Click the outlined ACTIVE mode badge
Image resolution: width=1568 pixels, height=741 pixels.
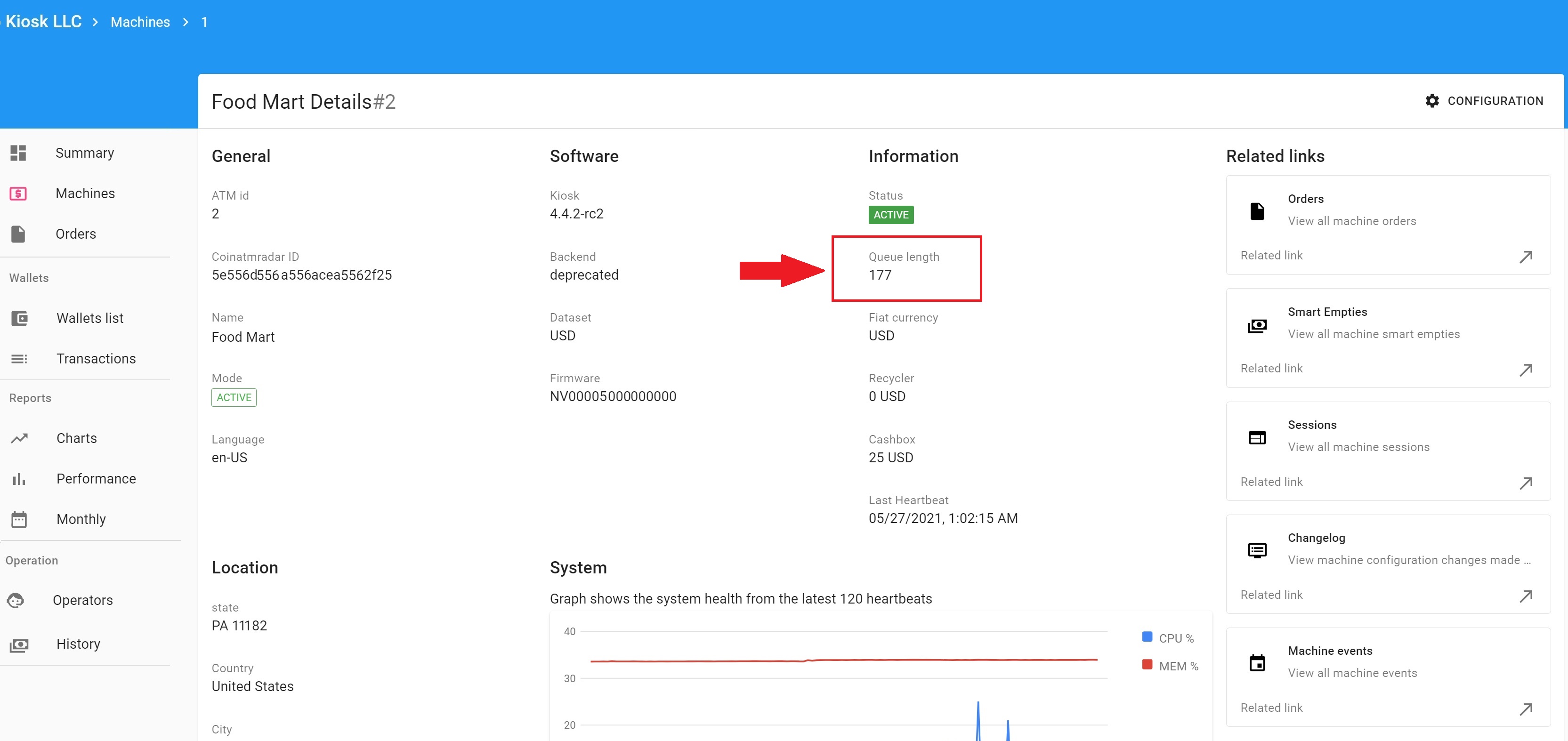pos(234,397)
